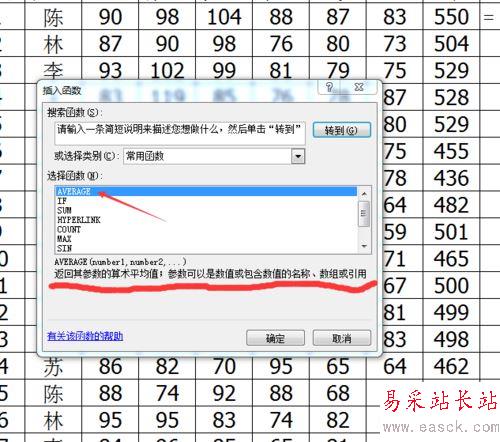Click the cell containing 71 beside 465

[403, 258]
